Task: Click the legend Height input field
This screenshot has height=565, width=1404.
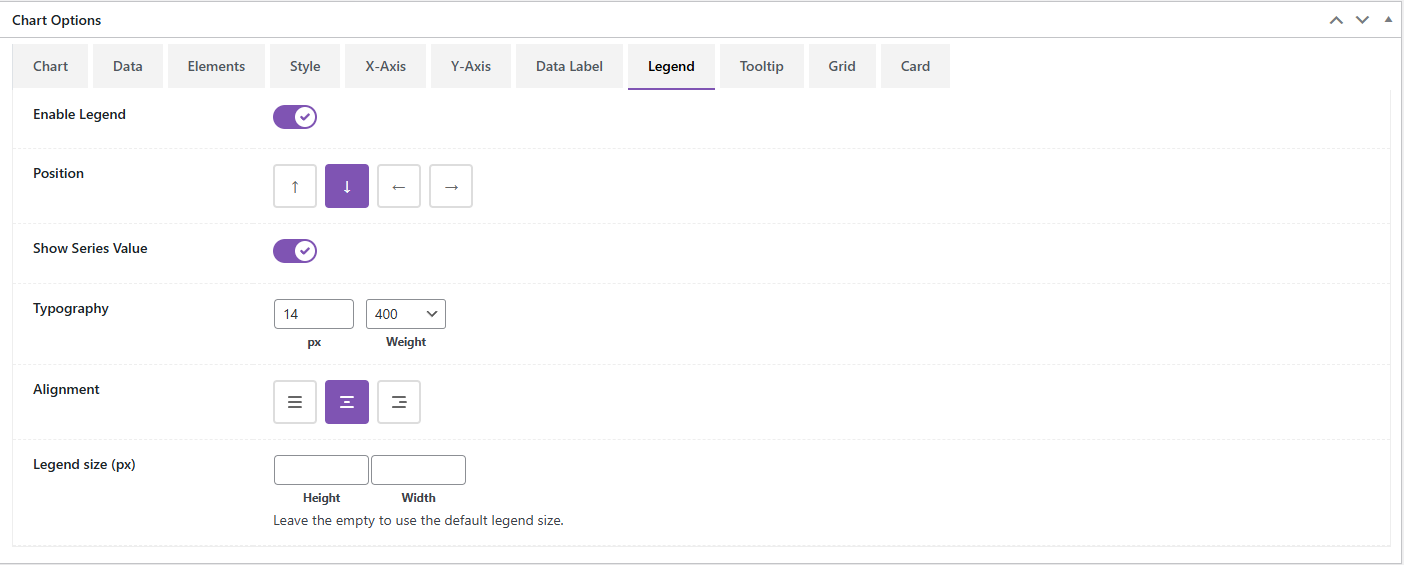Action: point(321,470)
